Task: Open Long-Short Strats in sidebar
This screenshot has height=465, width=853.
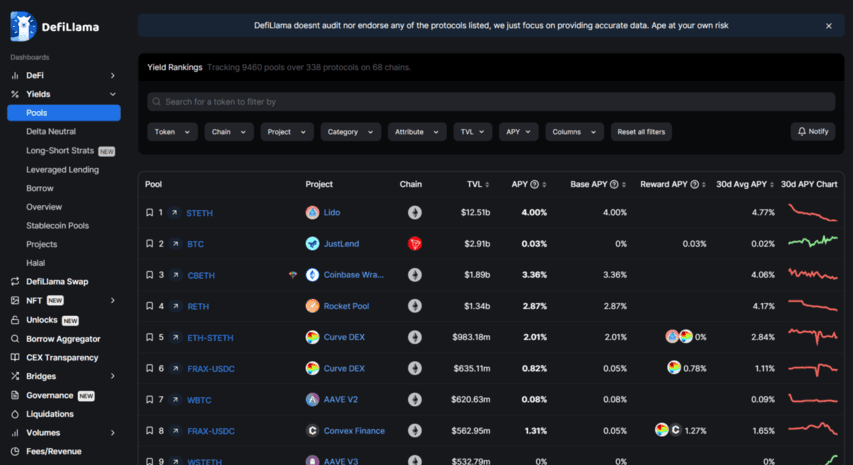Action: (60, 150)
